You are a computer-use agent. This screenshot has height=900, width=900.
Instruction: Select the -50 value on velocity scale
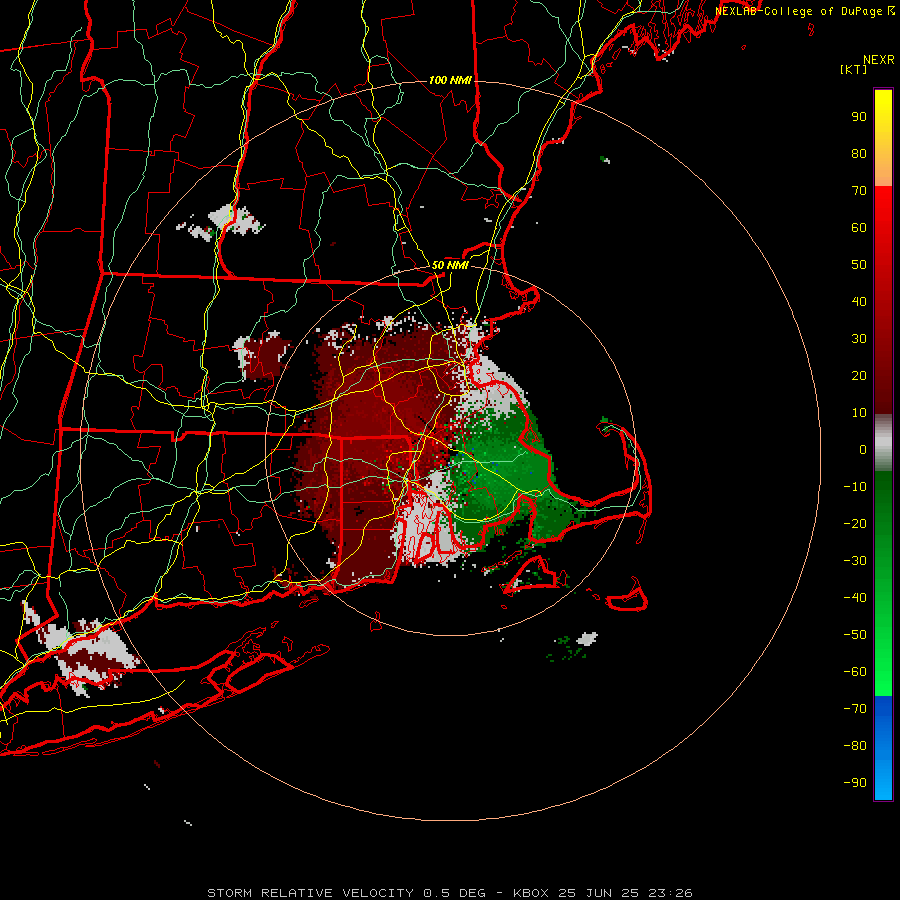pos(855,635)
